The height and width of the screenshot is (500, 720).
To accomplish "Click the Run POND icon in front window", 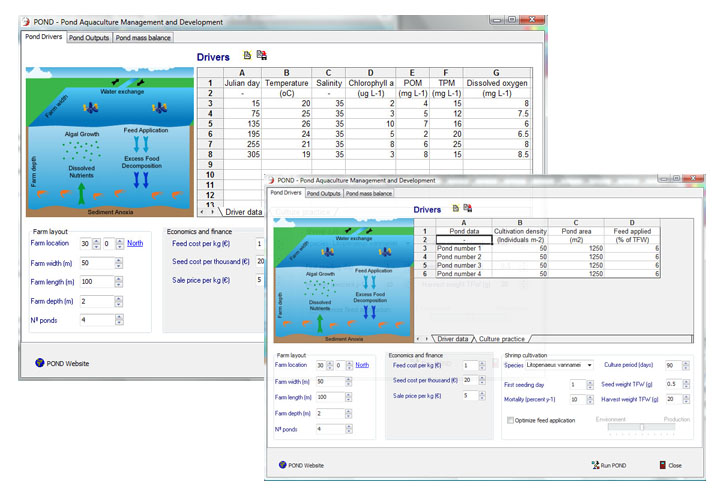I will coord(595,465).
